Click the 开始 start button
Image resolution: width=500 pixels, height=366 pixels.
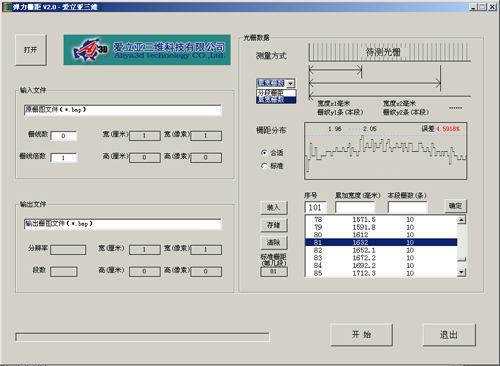pyautogui.click(x=362, y=335)
